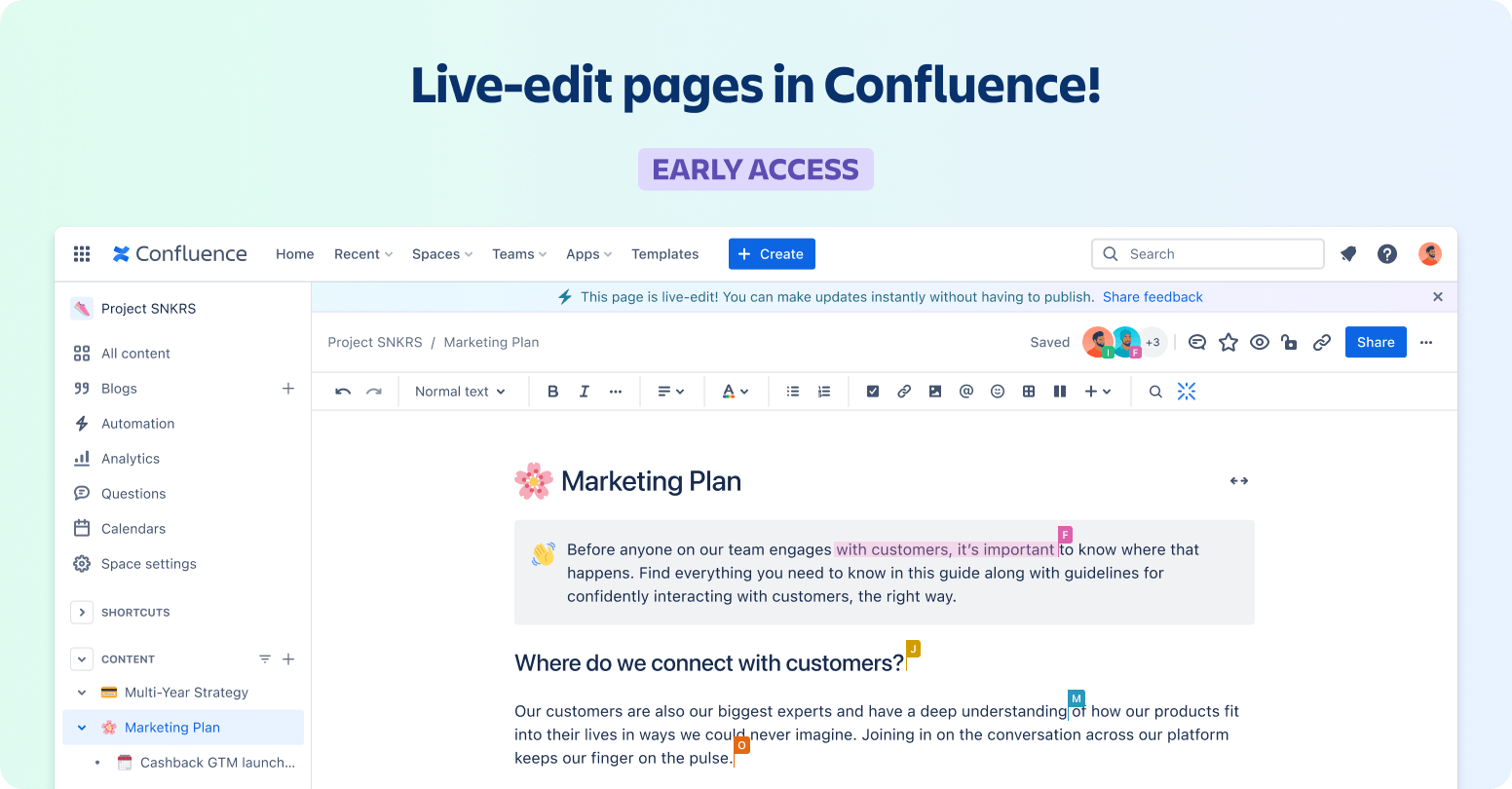Open the app switcher grid icon
Image resolution: width=1512 pixels, height=789 pixels.
coord(82,254)
